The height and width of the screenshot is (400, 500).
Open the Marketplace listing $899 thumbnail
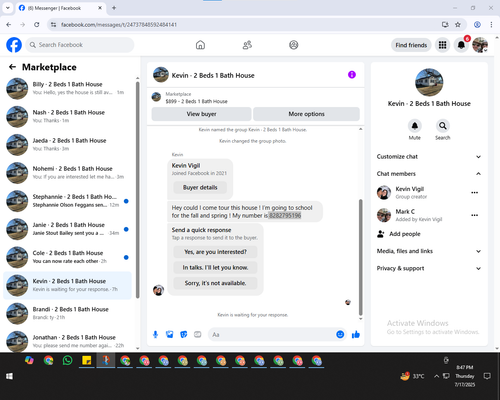[156, 97]
